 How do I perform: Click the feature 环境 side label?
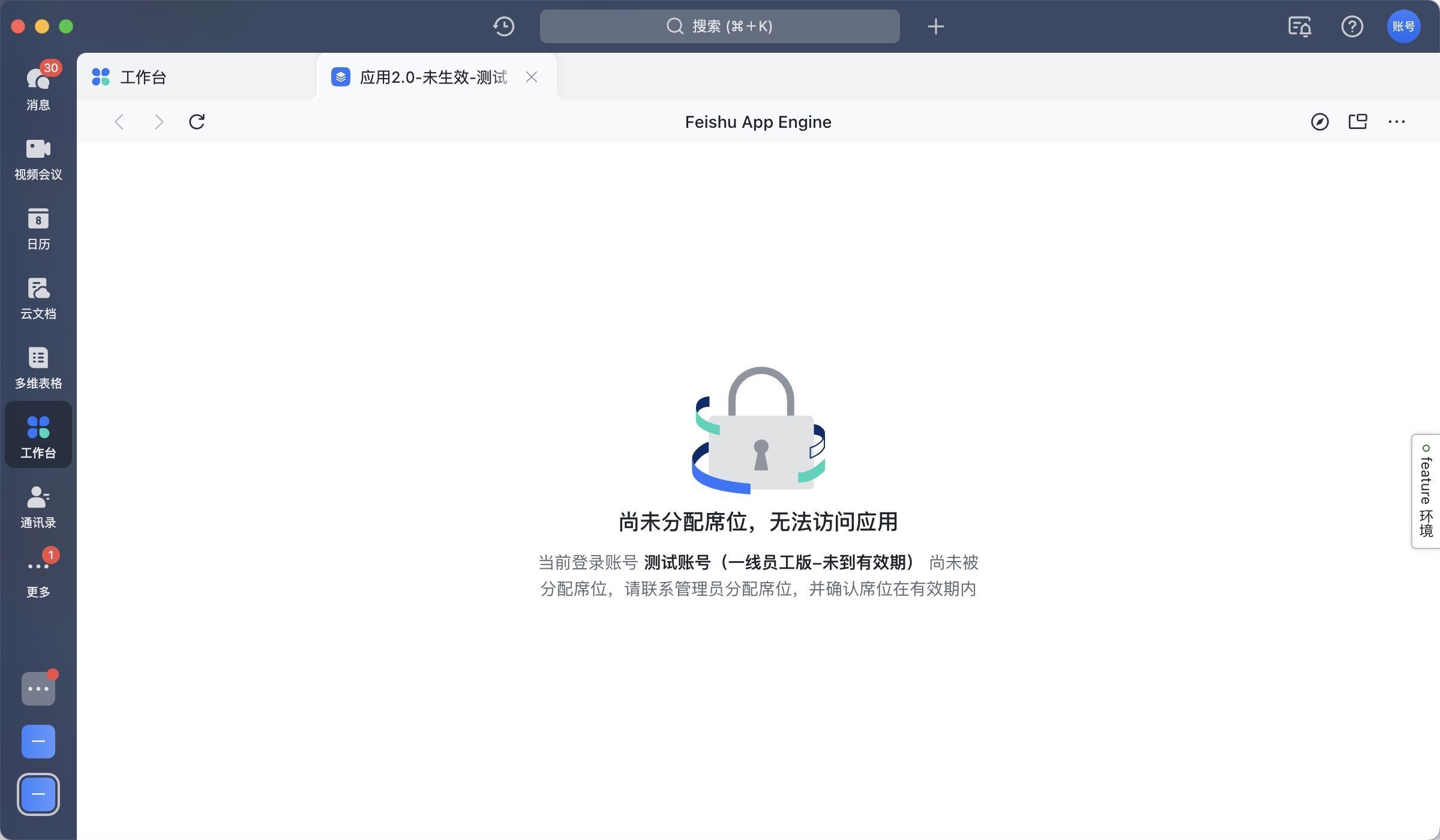tap(1426, 491)
